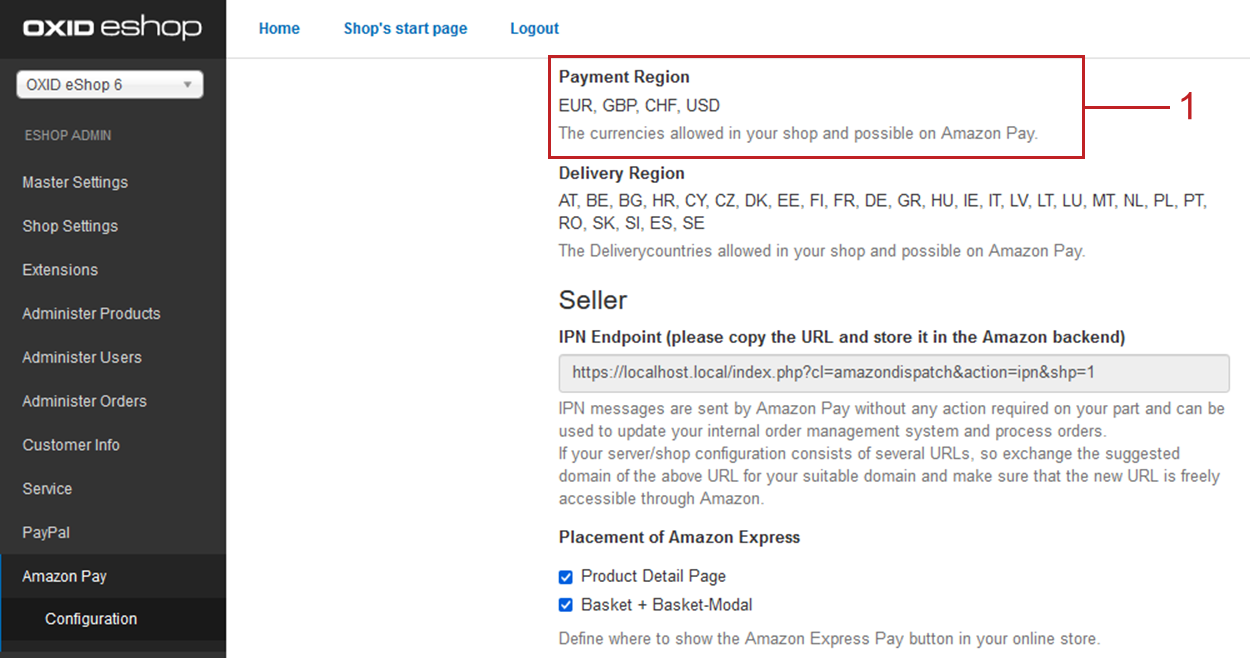Select Customer Info in sidebar
This screenshot has width=1250, height=658.
[71, 445]
